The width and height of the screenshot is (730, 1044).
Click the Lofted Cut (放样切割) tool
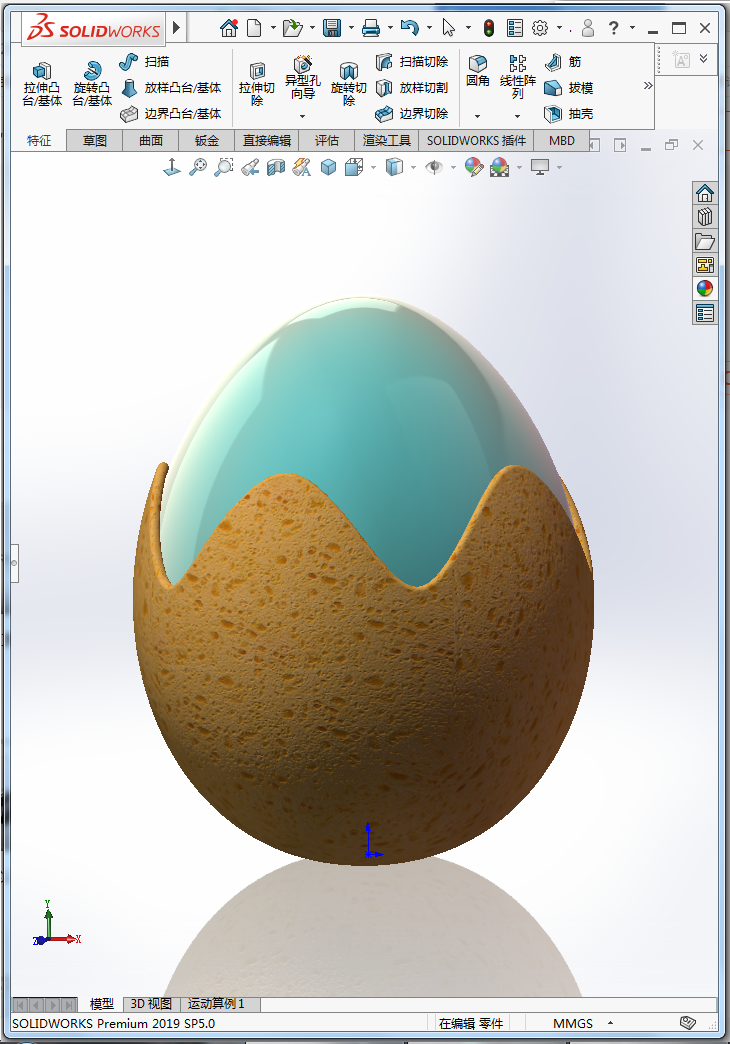(412, 88)
